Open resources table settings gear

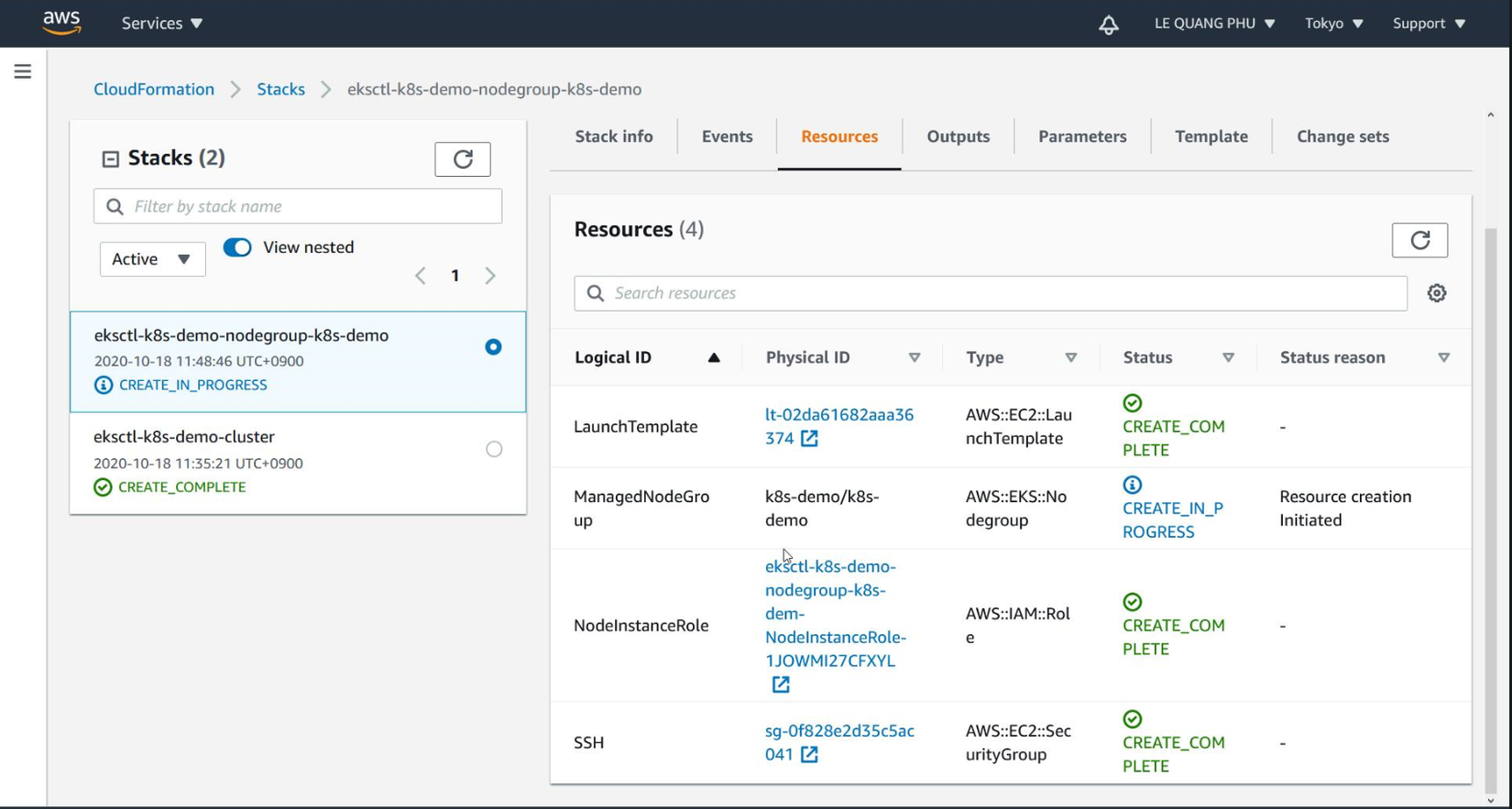[x=1436, y=293]
